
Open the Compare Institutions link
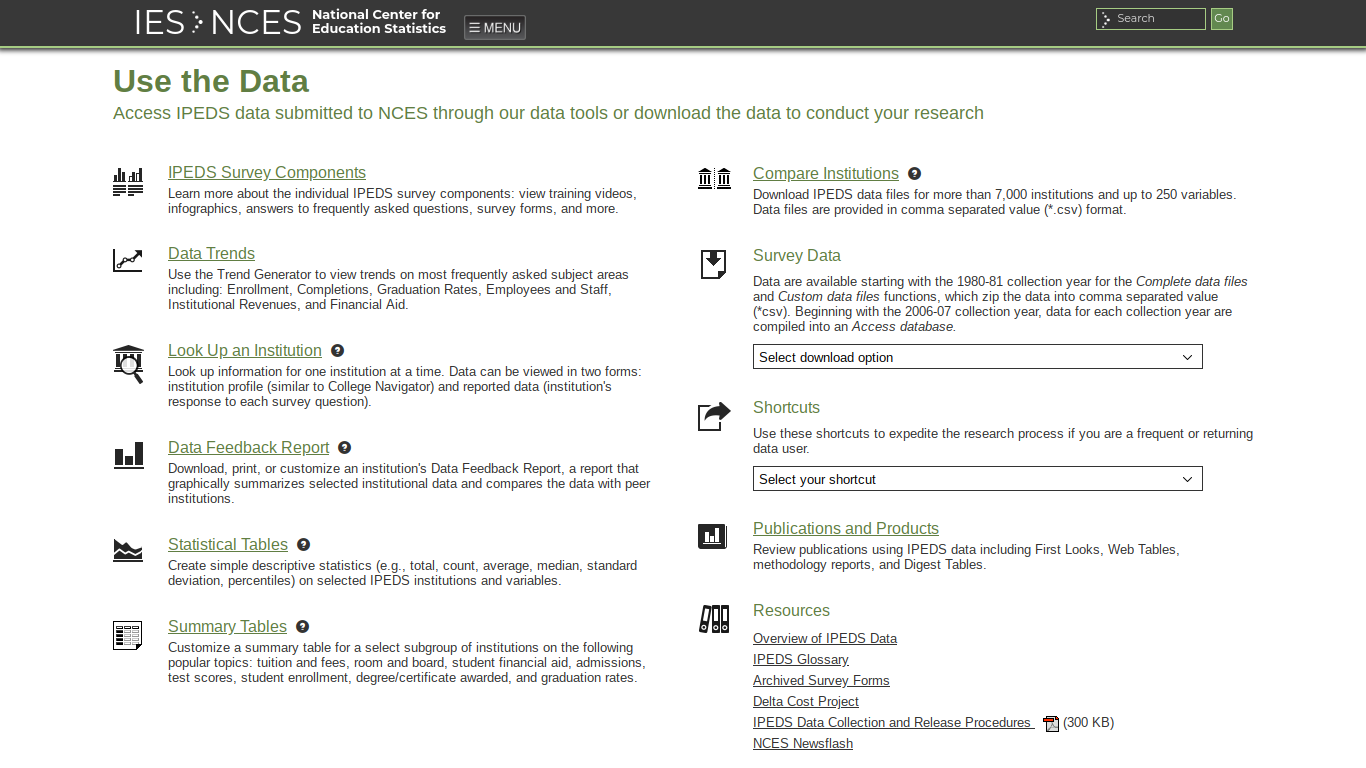(x=826, y=174)
